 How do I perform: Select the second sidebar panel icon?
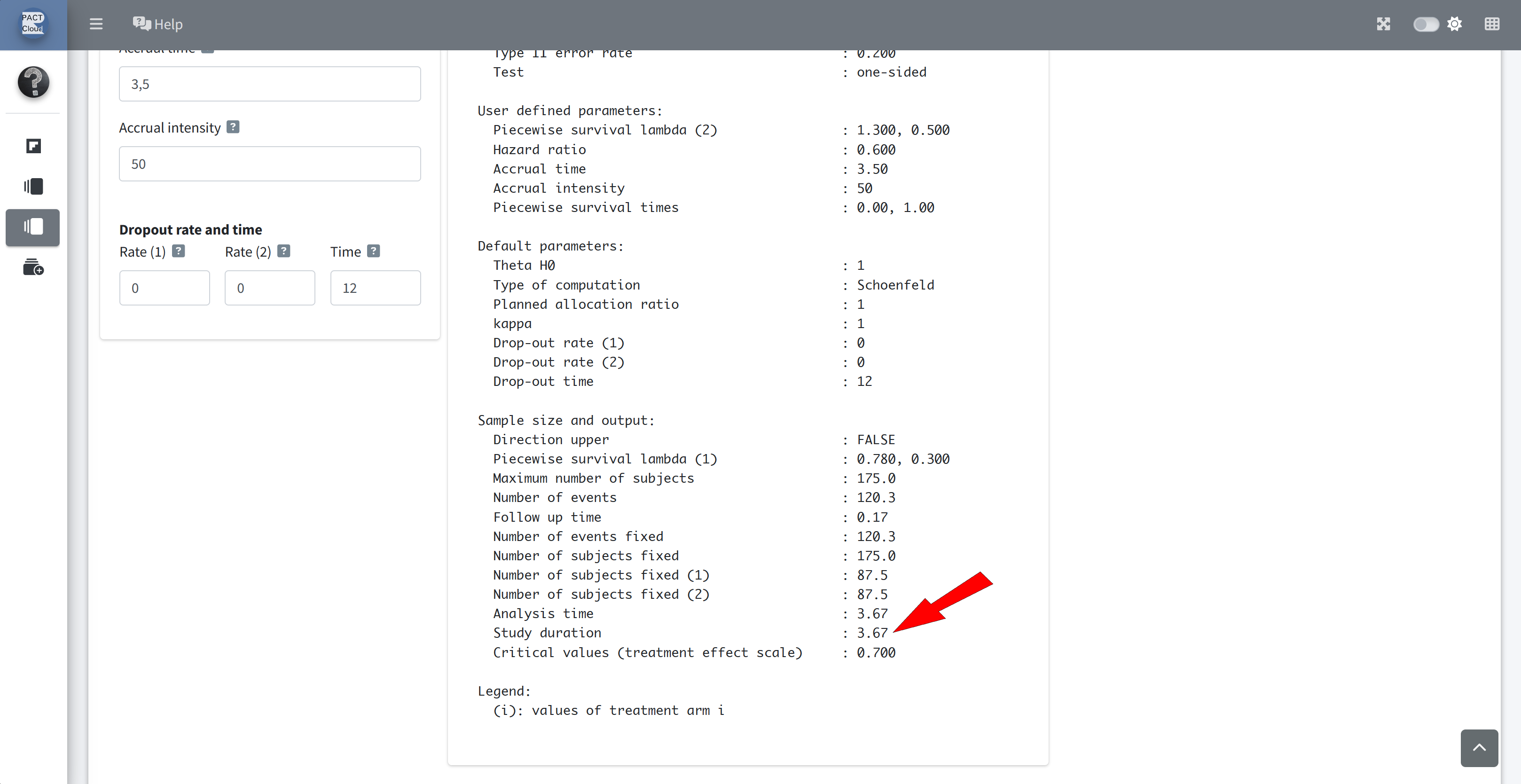pyautogui.click(x=34, y=187)
